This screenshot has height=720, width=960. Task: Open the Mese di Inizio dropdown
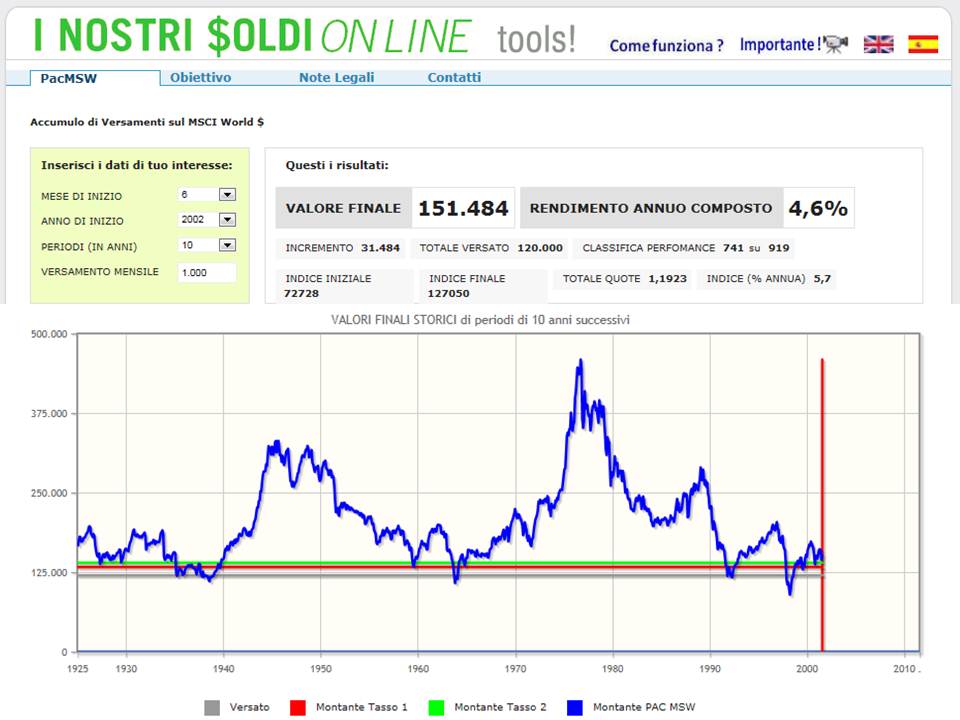tap(227, 195)
